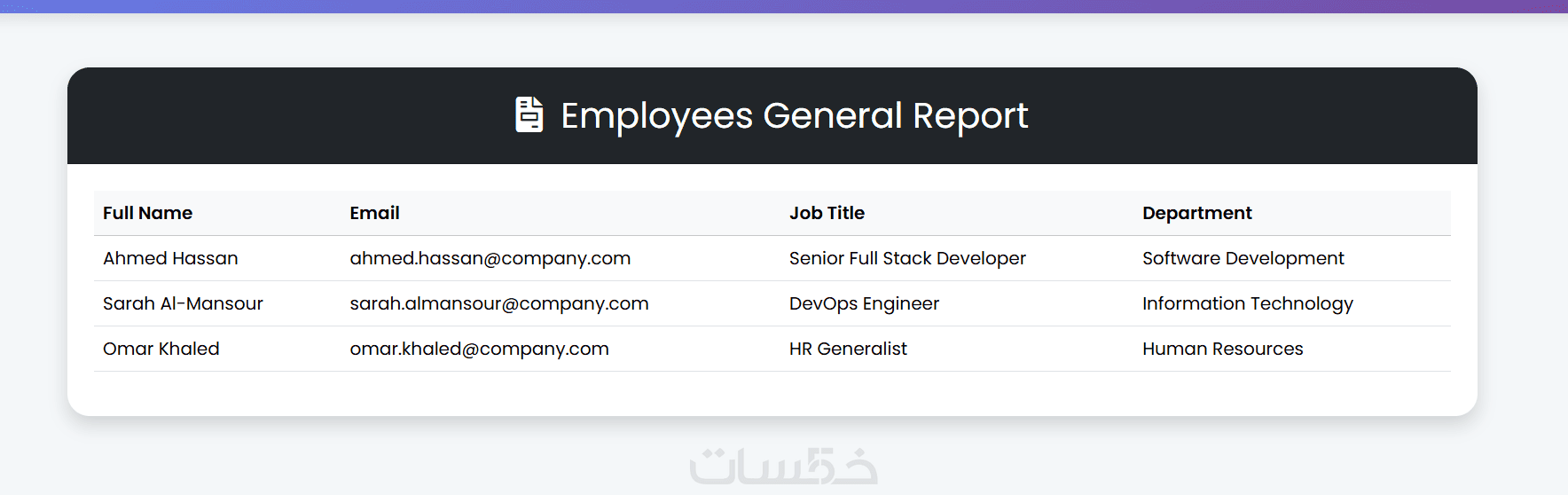Open ahmed.hassan@company.com email address
The width and height of the screenshot is (1568, 495).
point(490,258)
